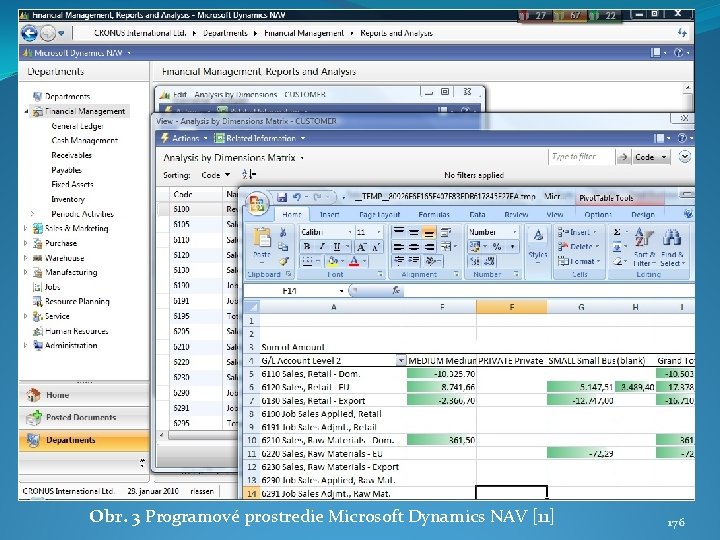Expand the Sales & Marketing tree node
This screenshot has height=540, width=720.
[26, 228]
